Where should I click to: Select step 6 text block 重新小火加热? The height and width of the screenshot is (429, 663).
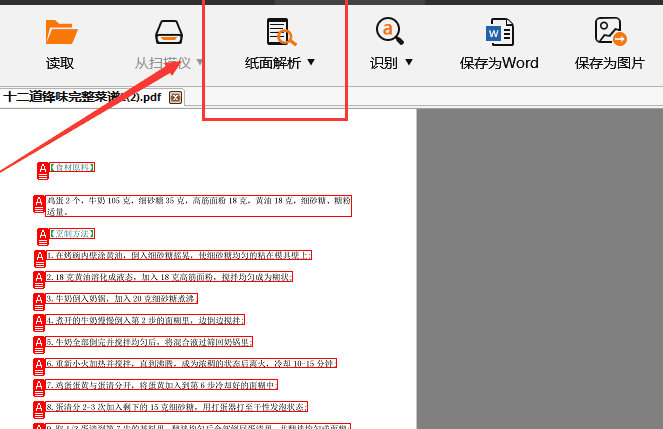[x=191, y=363]
